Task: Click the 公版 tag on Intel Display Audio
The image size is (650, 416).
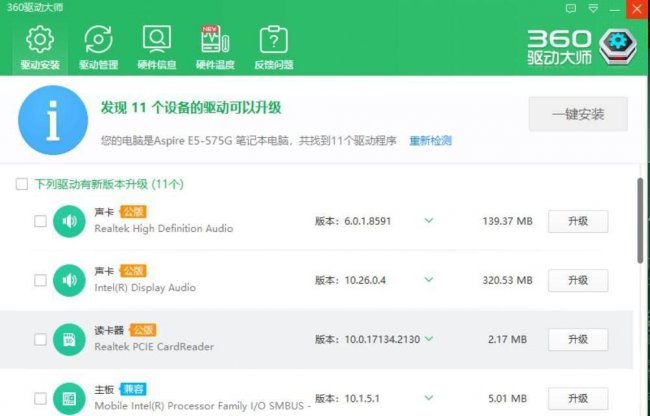Action: tap(133, 271)
